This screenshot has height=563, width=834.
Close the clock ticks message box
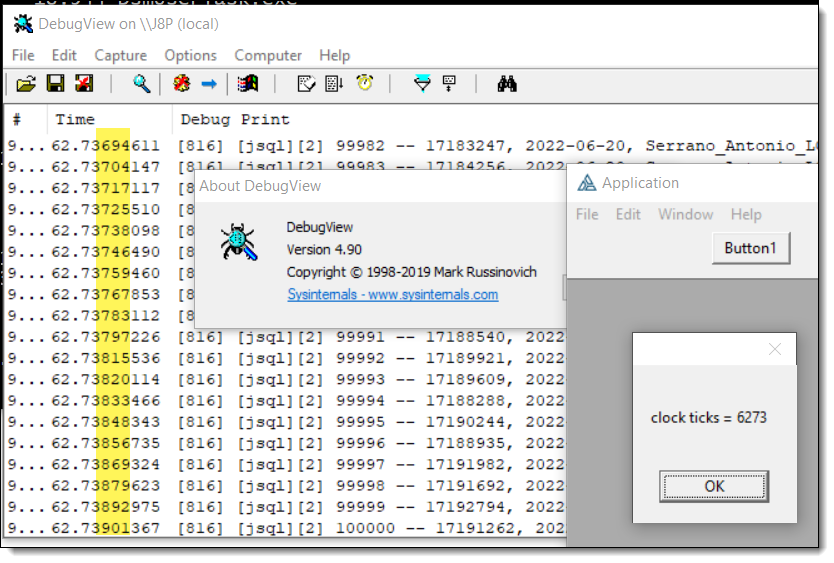click(774, 349)
